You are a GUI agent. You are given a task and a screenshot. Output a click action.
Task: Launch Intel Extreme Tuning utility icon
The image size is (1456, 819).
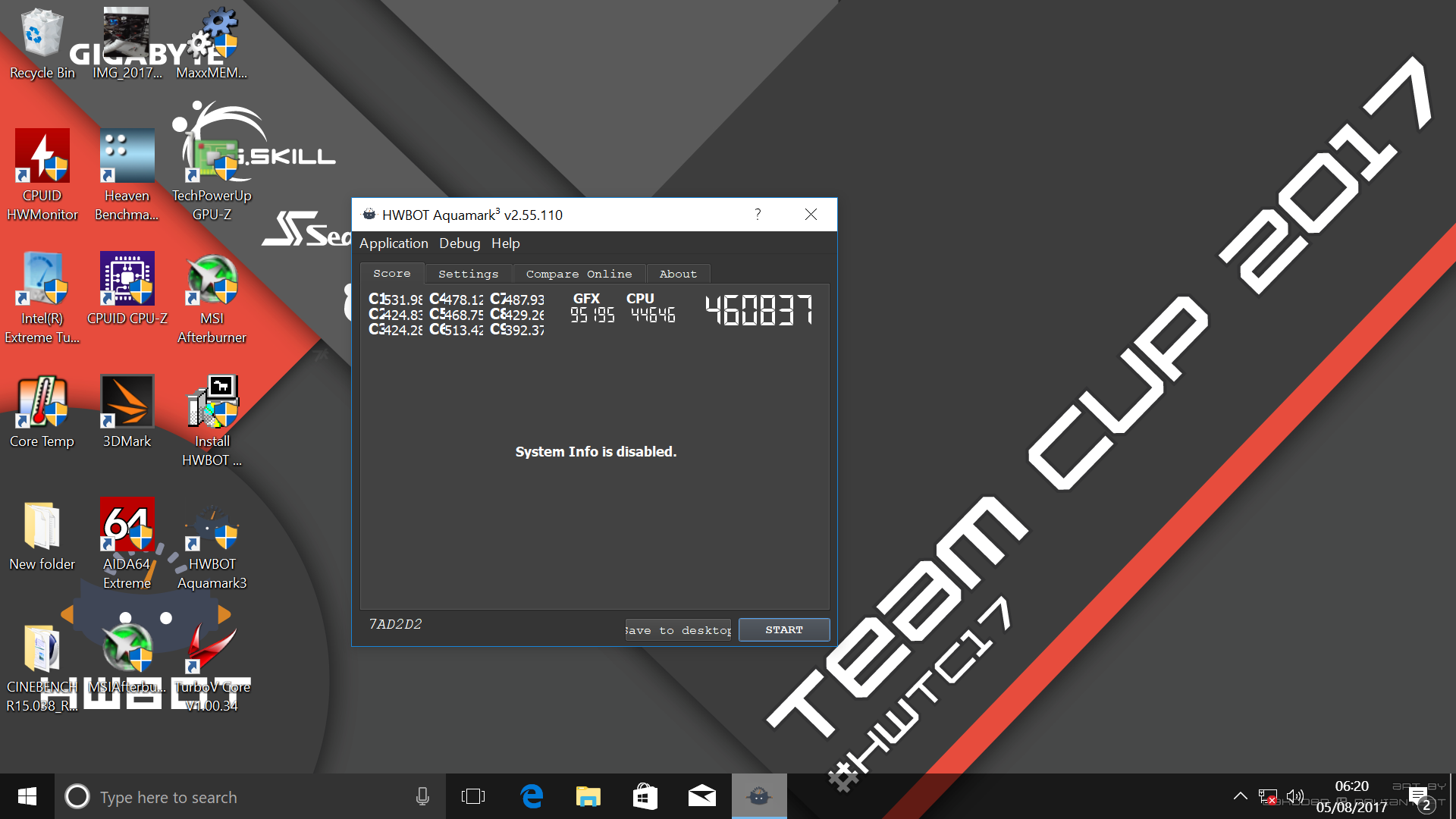[x=42, y=299]
